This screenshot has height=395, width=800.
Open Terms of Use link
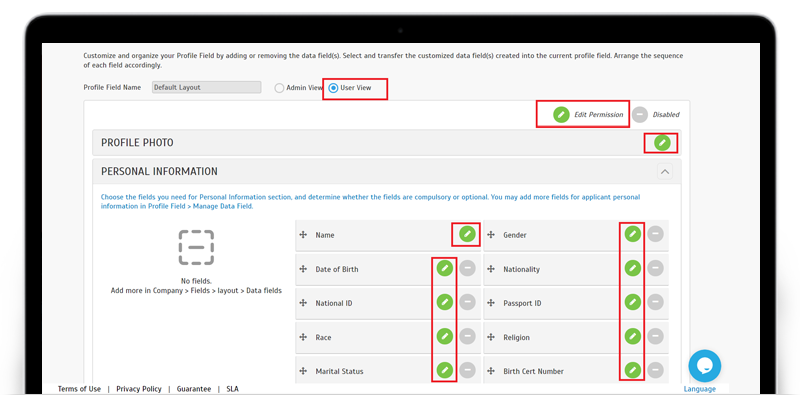(x=79, y=389)
